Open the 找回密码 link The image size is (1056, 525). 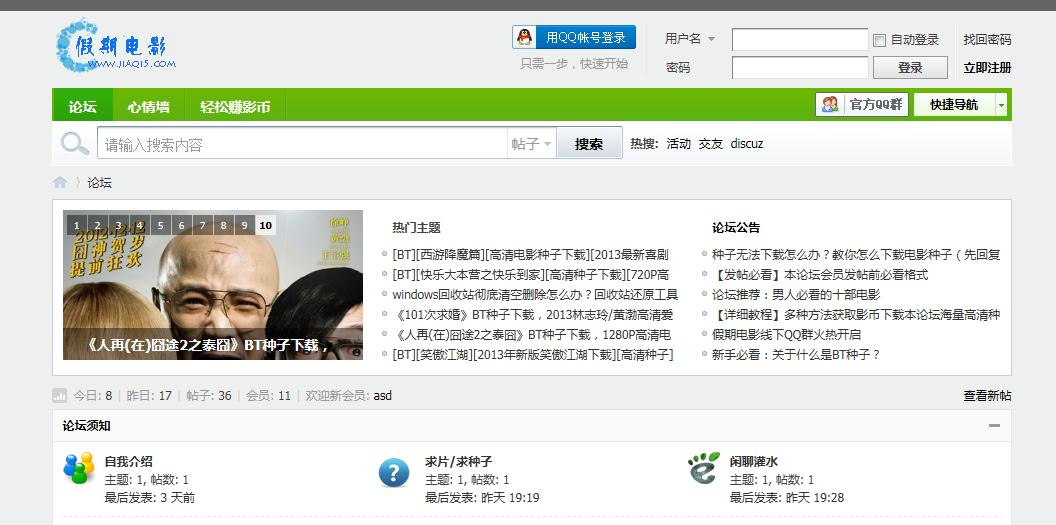coord(987,40)
